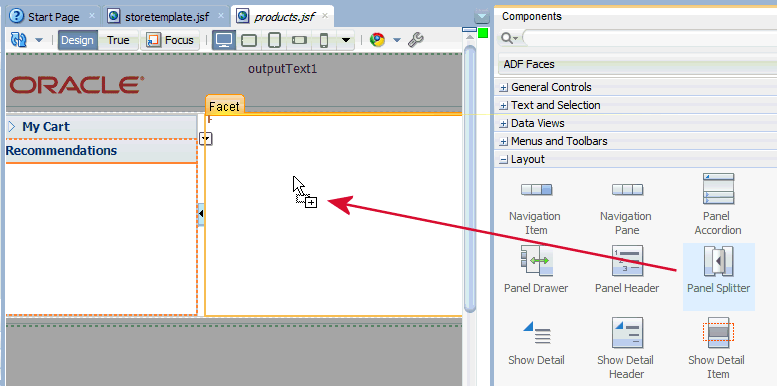
Task: Expand the Text and Selection section
Action: pos(504,106)
